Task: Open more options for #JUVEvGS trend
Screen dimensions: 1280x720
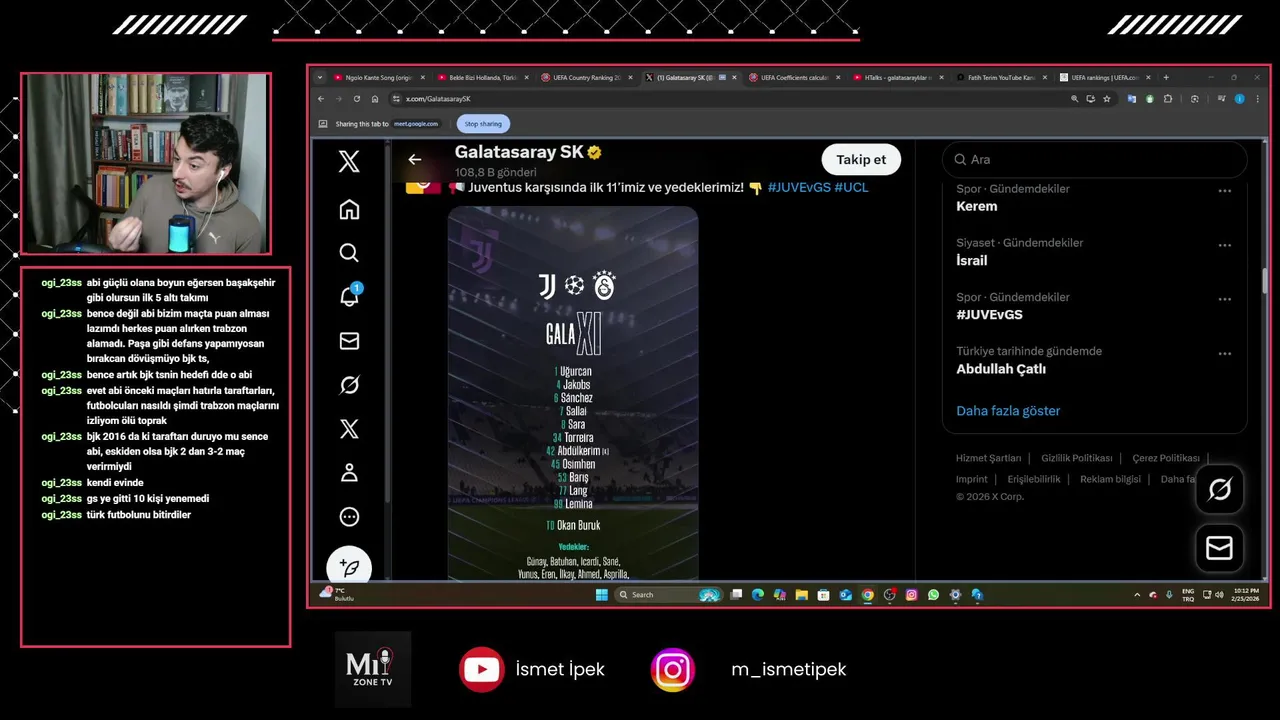Action: pos(1224,299)
